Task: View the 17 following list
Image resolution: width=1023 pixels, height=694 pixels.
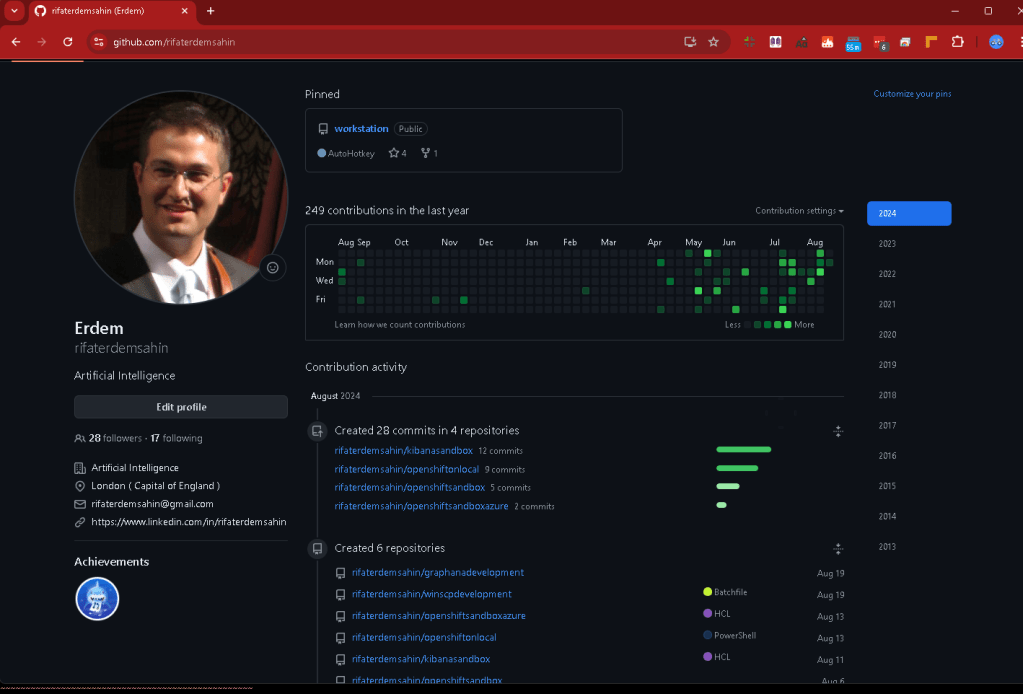Action: click(x=176, y=438)
